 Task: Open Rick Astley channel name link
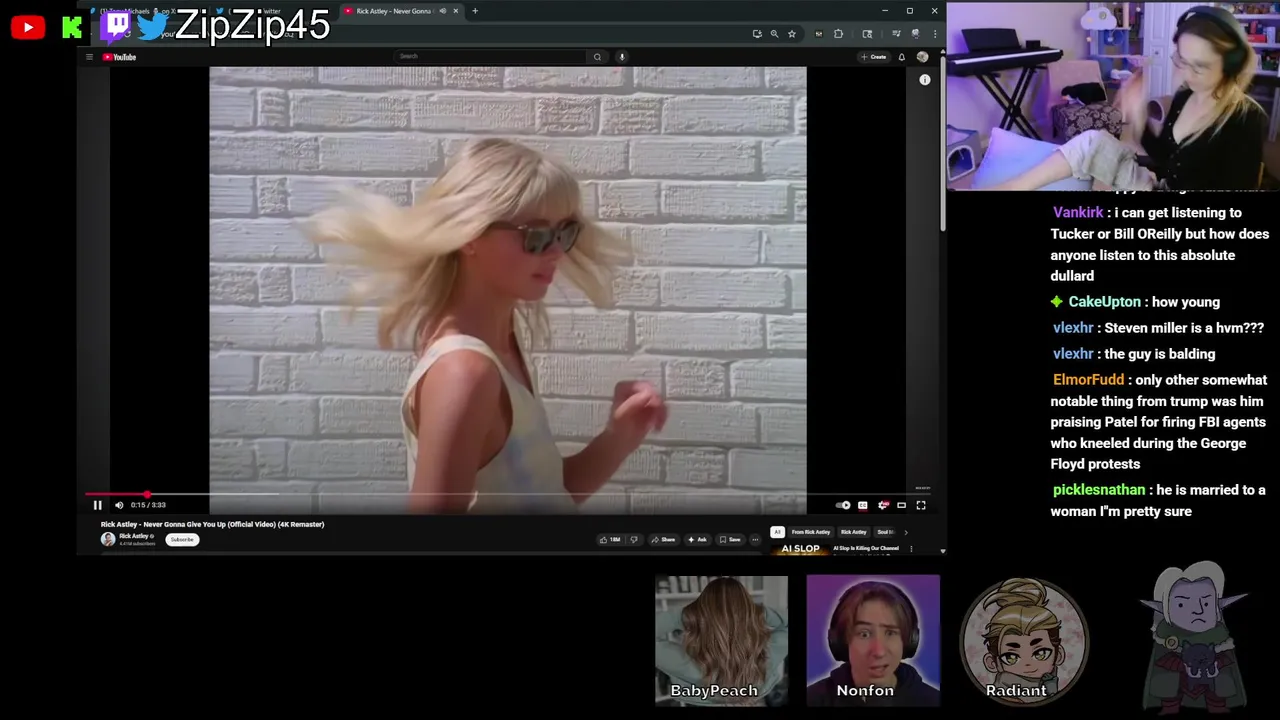135,536
